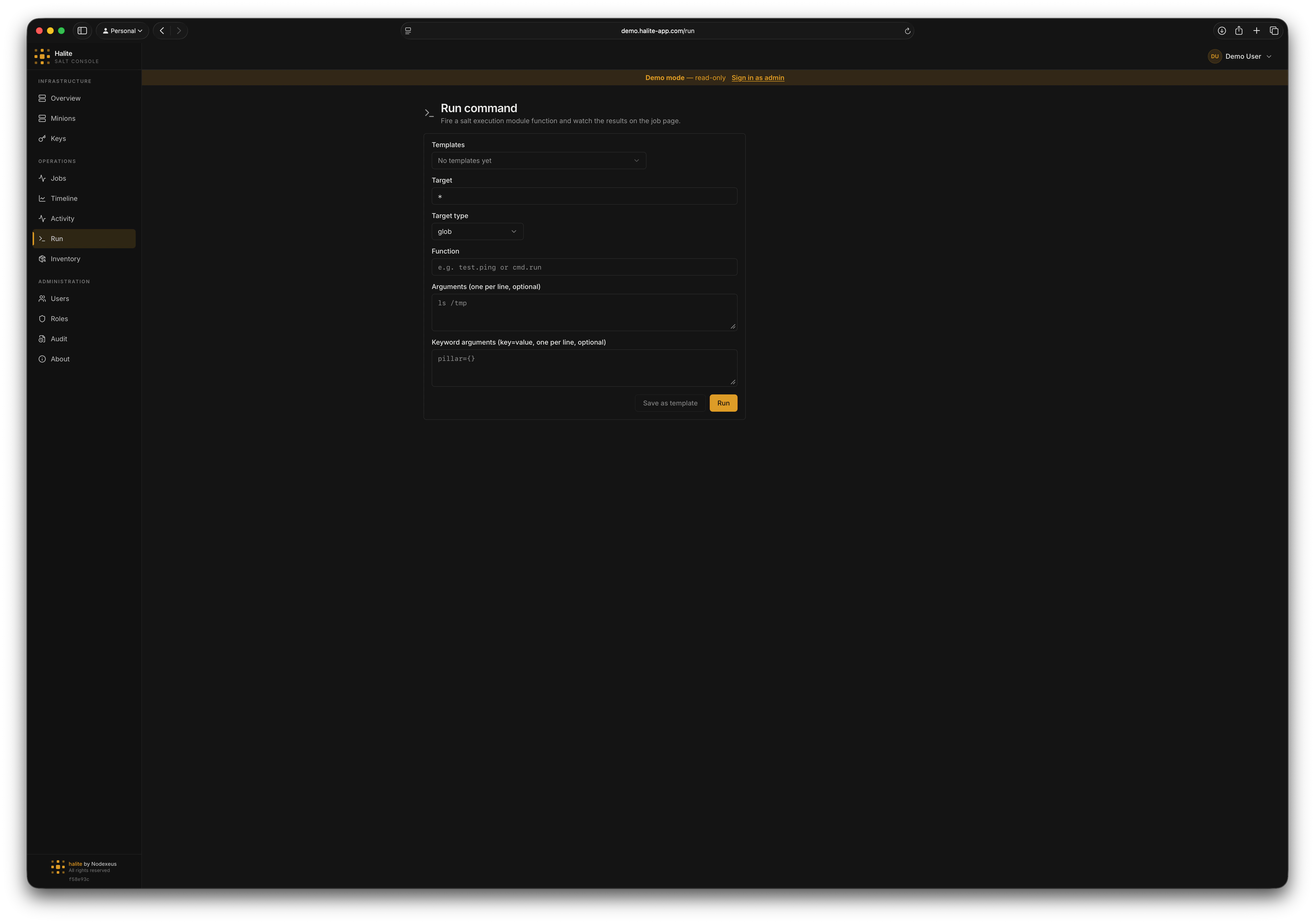Screen dimensions: 1315x924
Task: Focus the Target input field
Action: point(584,196)
